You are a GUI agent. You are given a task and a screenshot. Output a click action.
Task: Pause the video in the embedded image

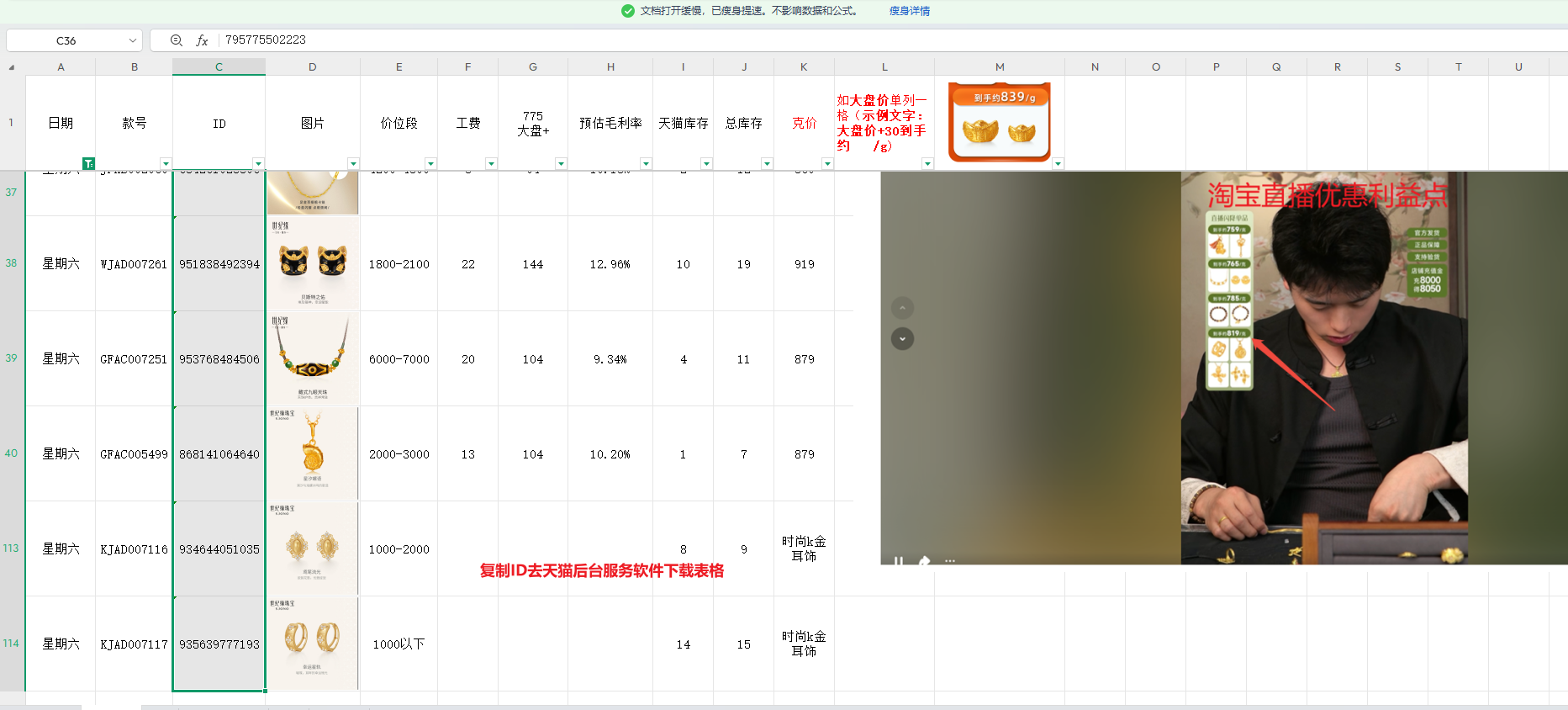(898, 560)
